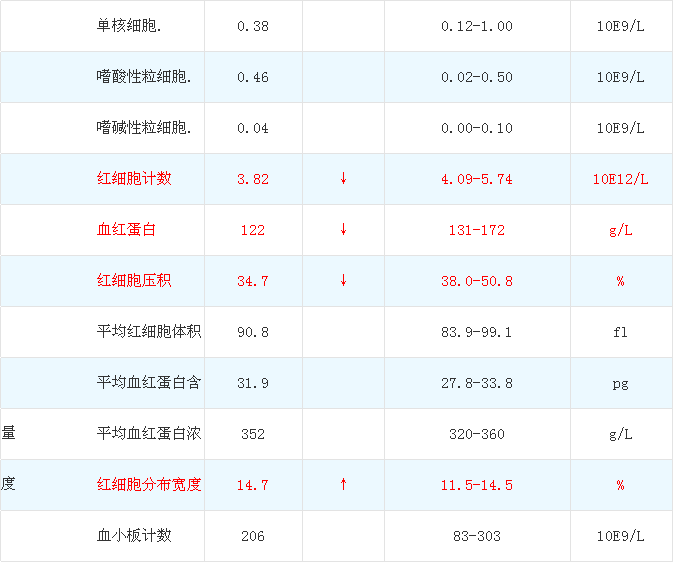Click the down arrow in 血红蛋白 row
673x562 pixels.
click(x=343, y=230)
